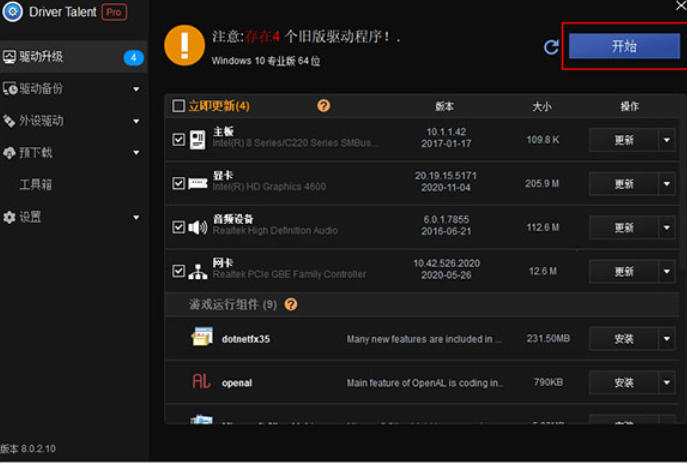
Task: Click the 显卡 graphics card icon
Action: tap(197, 183)
